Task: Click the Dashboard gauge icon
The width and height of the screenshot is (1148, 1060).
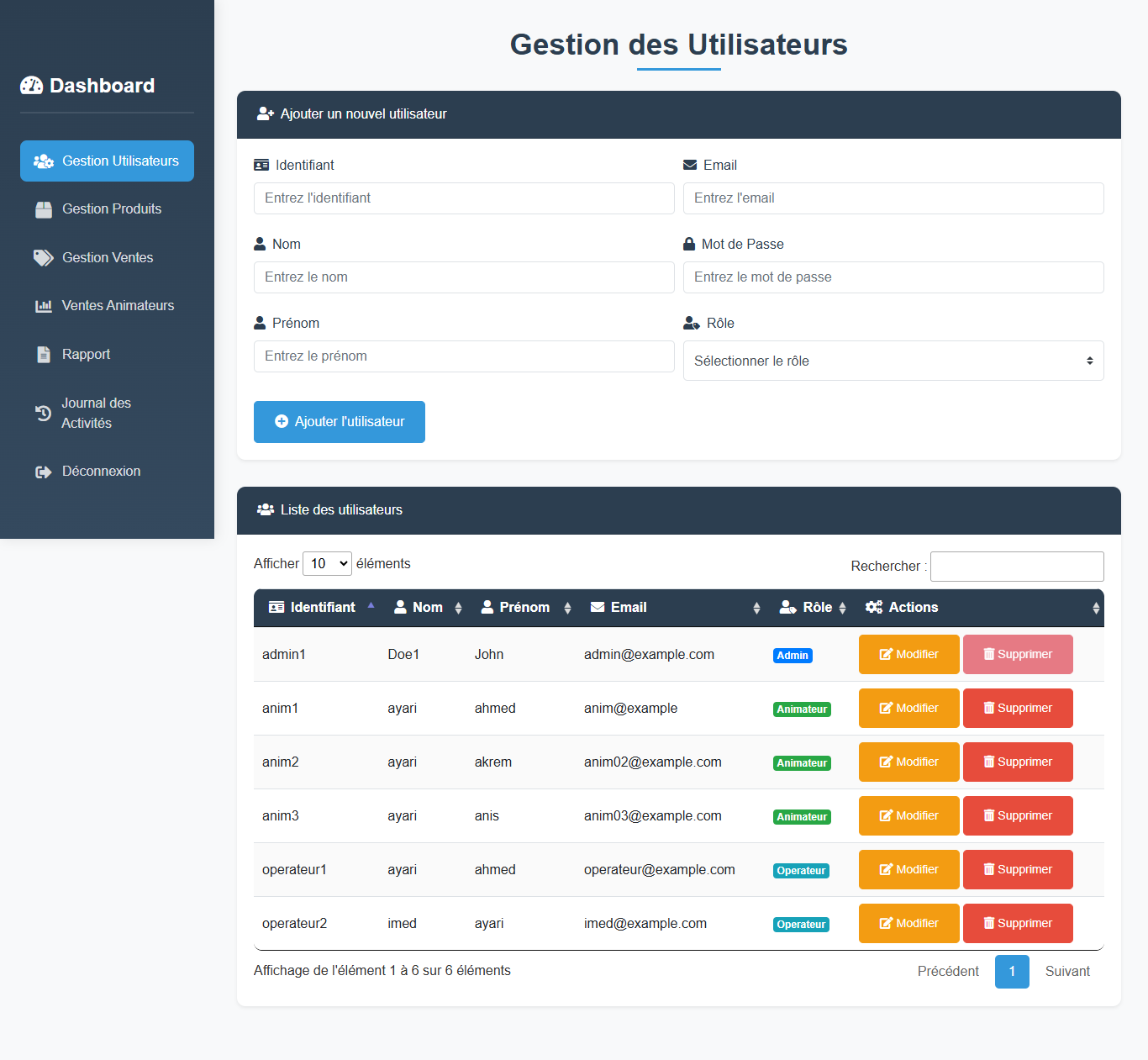Action: 31,86
